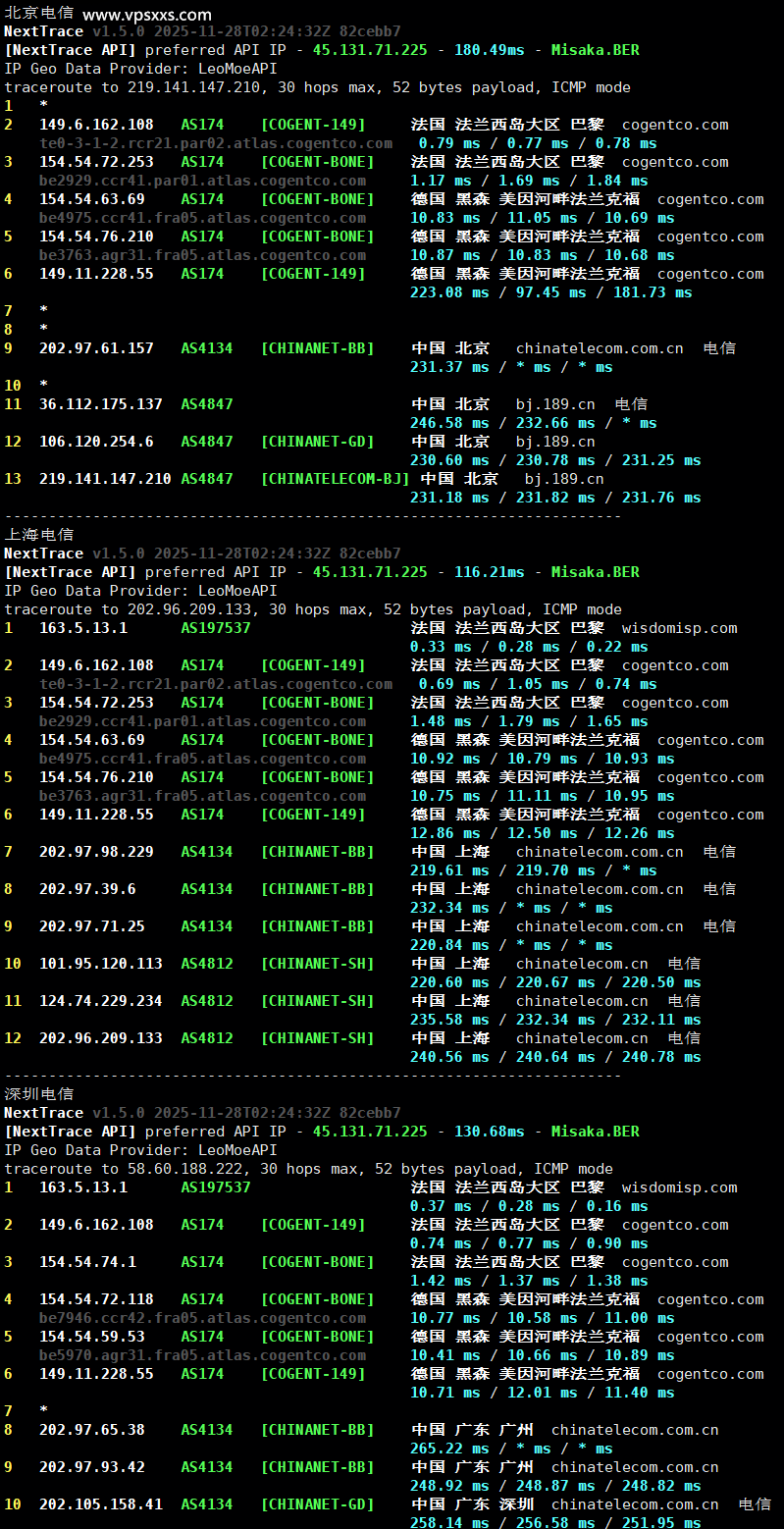Image resolution: width=784 pixels, height=1529 pixels.
Task: Click the www.vpsxxs.com text in the header
Action: (x=147, y=15)
